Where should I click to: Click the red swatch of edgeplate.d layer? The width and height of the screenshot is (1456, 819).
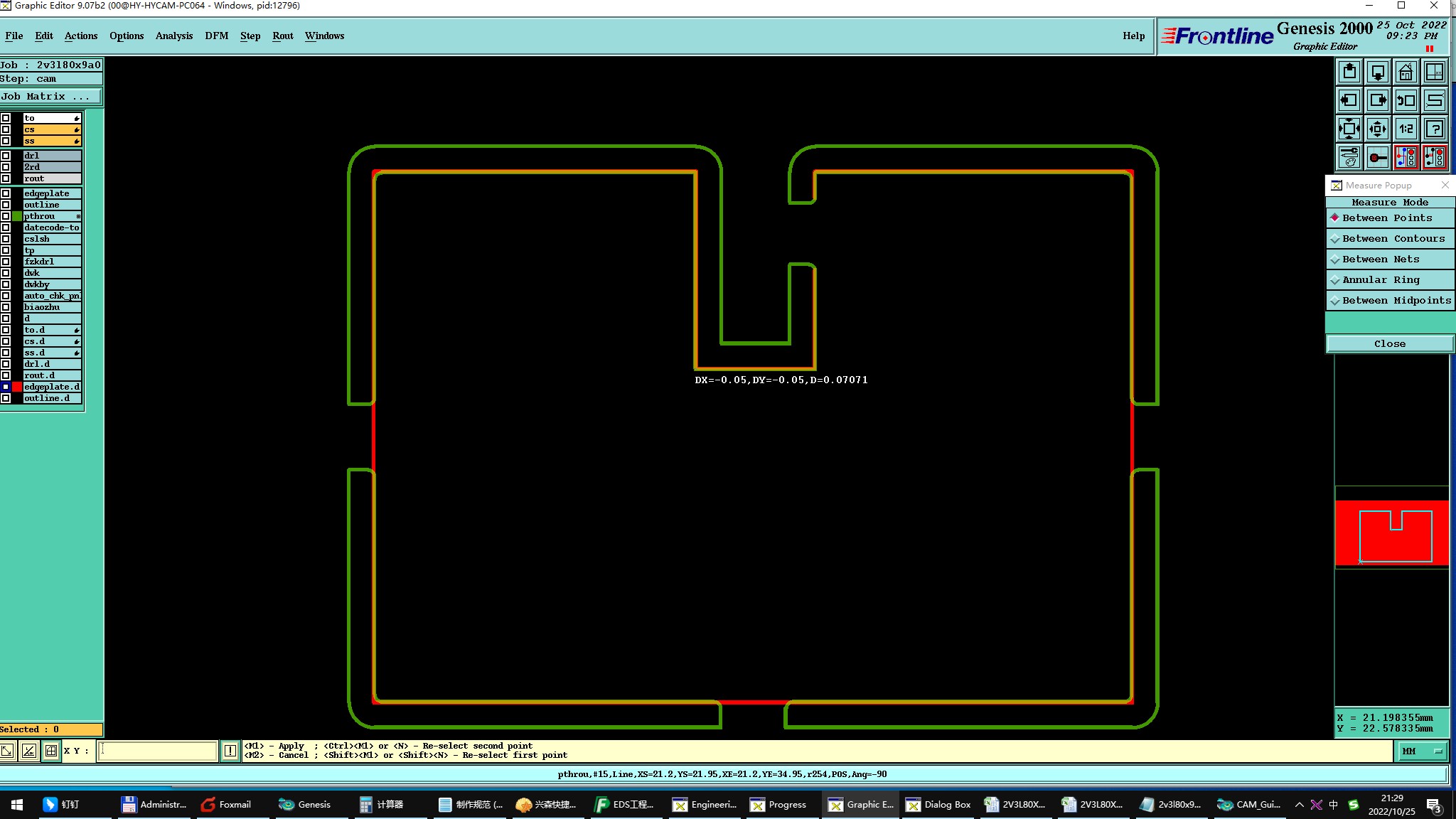tap(17, 387)
